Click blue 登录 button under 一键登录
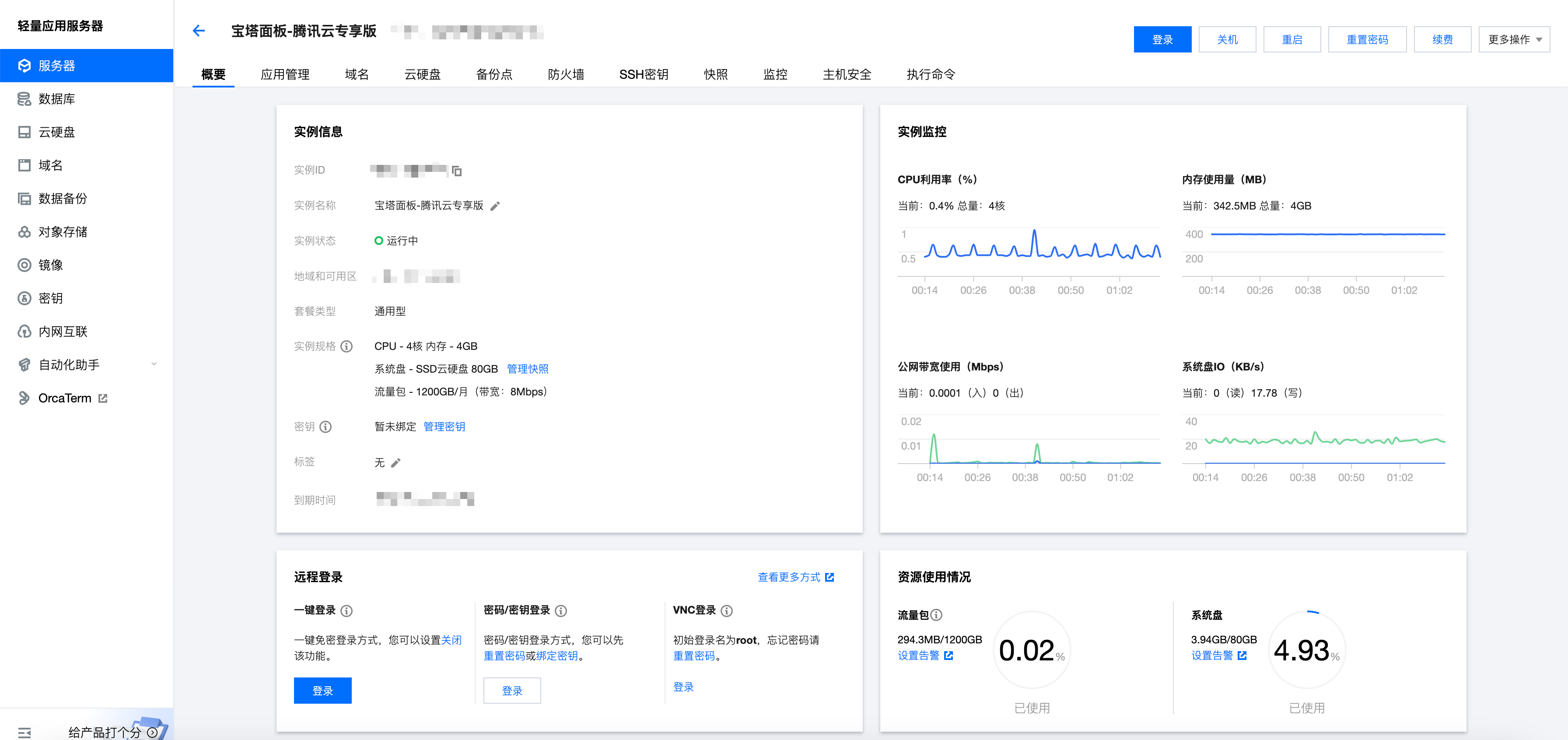Image resolution: width=1568 pixels, height=740 pixels. 322,691
